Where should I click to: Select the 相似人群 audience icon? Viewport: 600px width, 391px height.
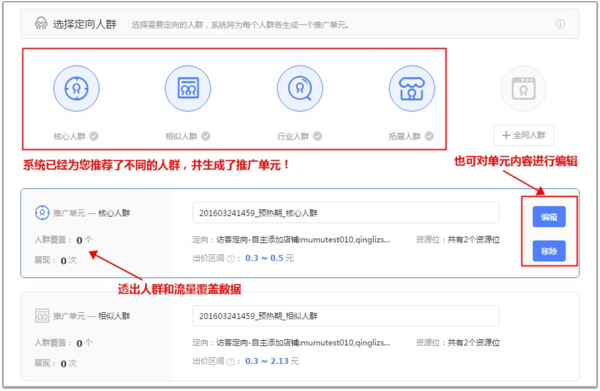pos(188,88)
